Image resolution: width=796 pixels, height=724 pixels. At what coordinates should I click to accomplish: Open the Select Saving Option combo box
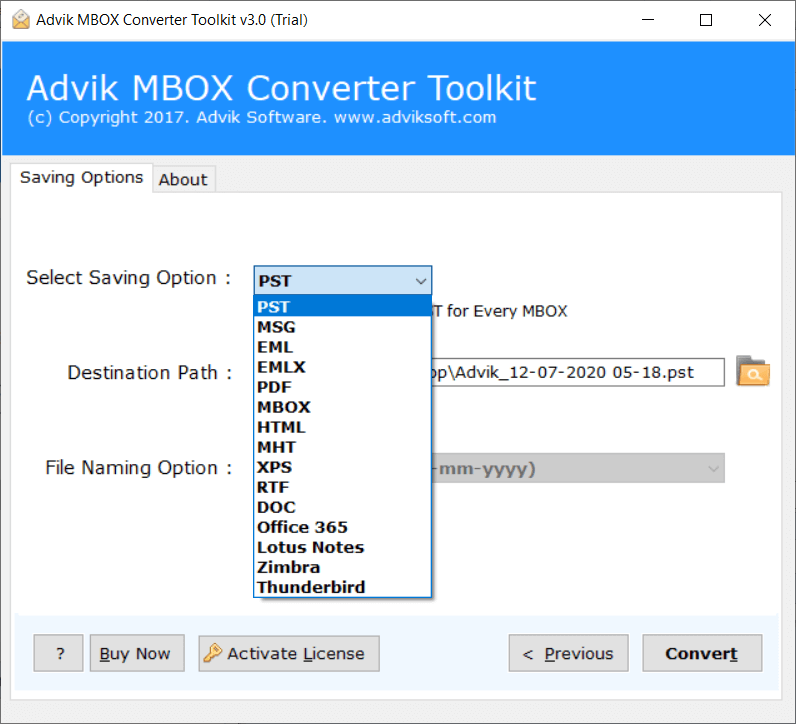coord(343,280)
